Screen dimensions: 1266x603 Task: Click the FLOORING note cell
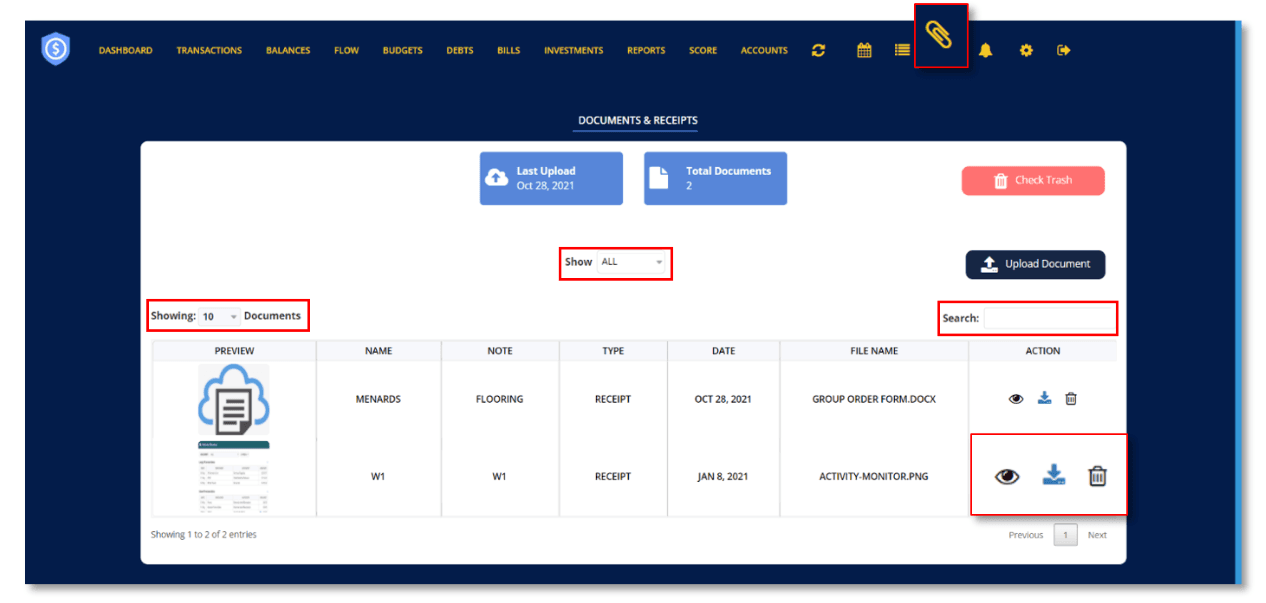pyautogui.click(x=500, y=399)
